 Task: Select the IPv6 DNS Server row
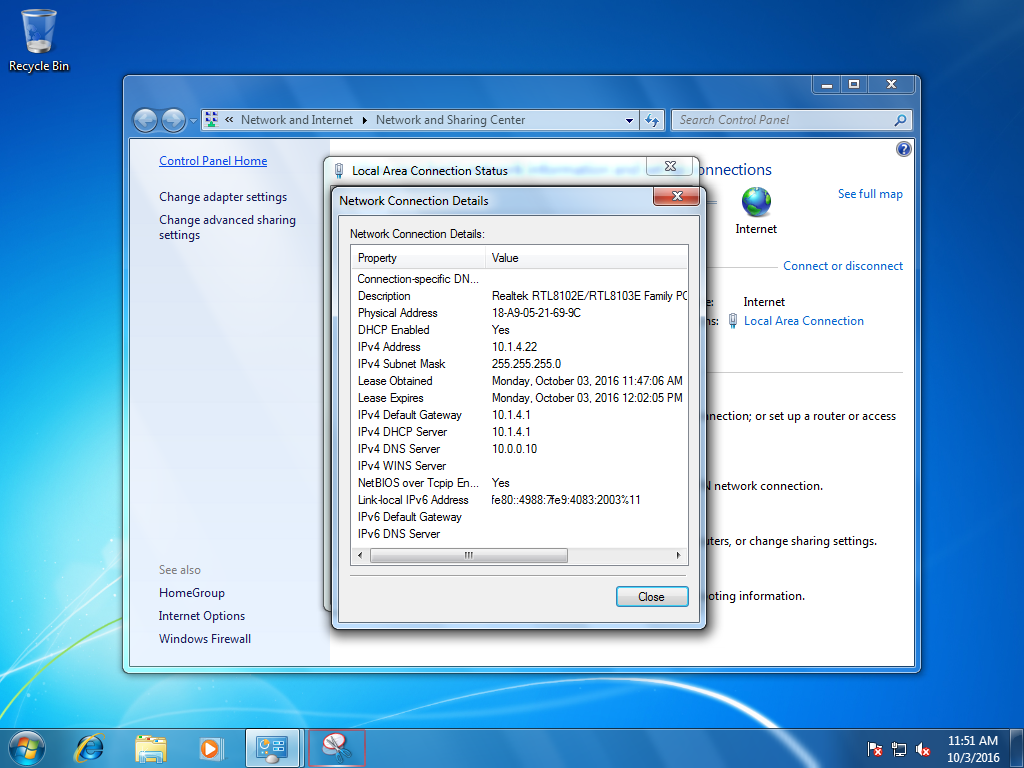point(519,534)
